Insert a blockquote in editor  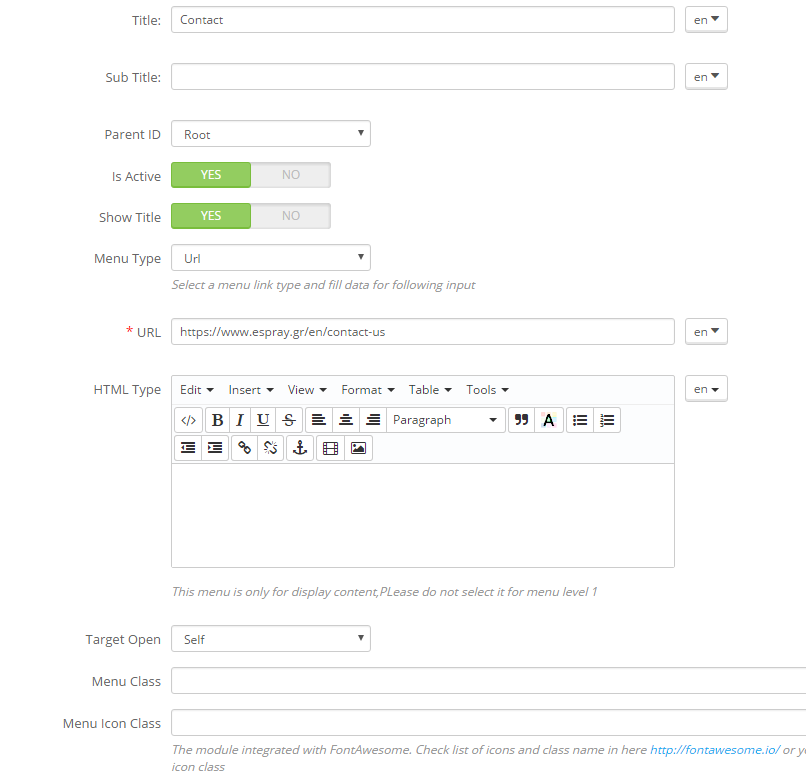(522, 420)
